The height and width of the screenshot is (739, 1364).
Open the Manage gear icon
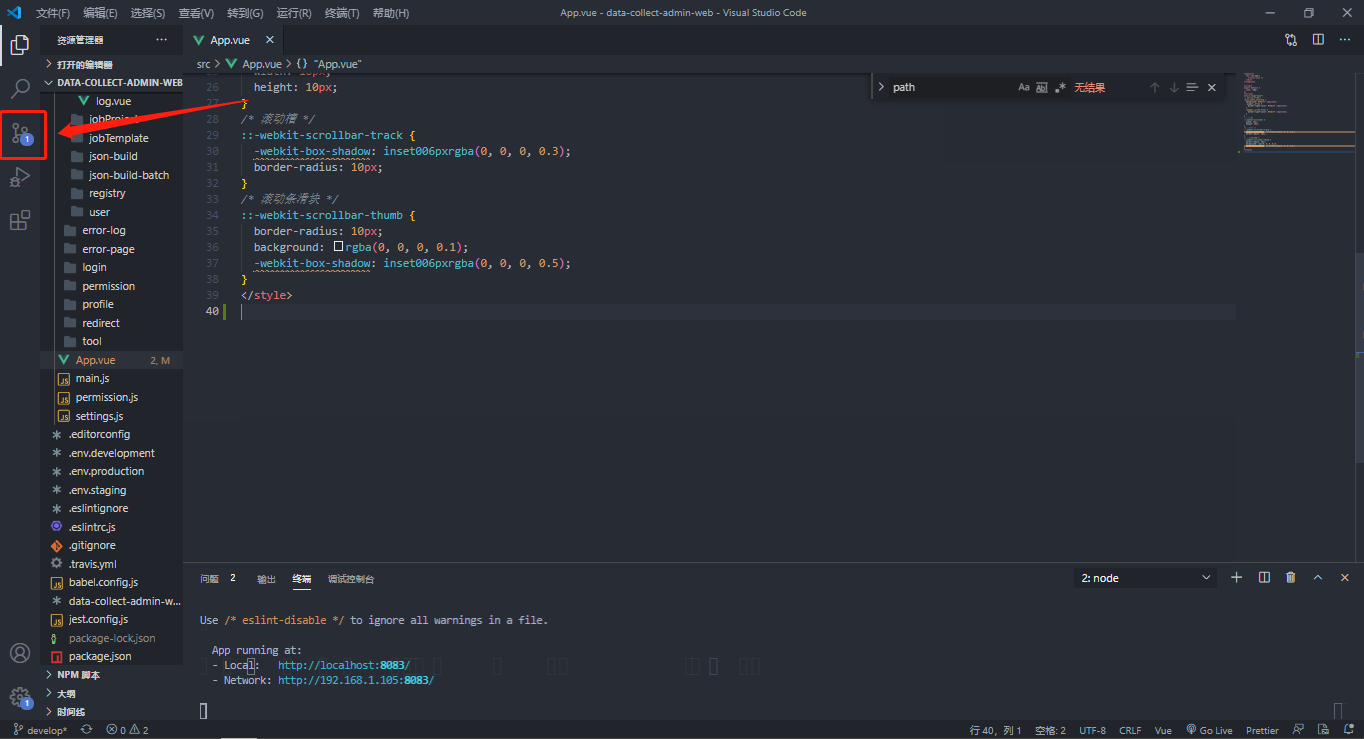(20, 697)
